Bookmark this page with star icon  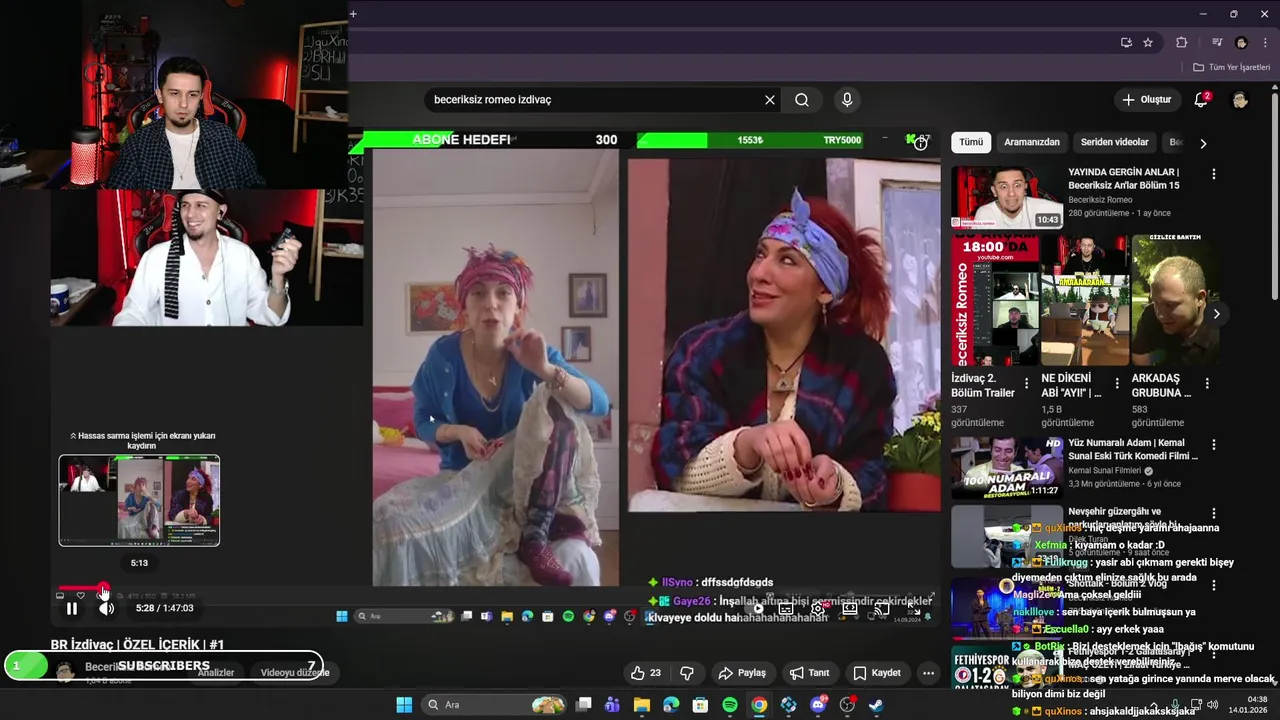[1148, 42]
